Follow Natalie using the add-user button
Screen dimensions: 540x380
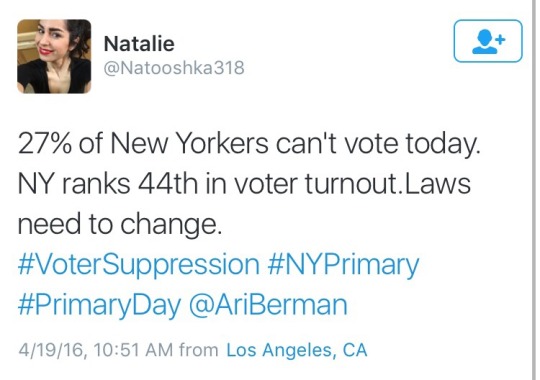pos(488,41)
